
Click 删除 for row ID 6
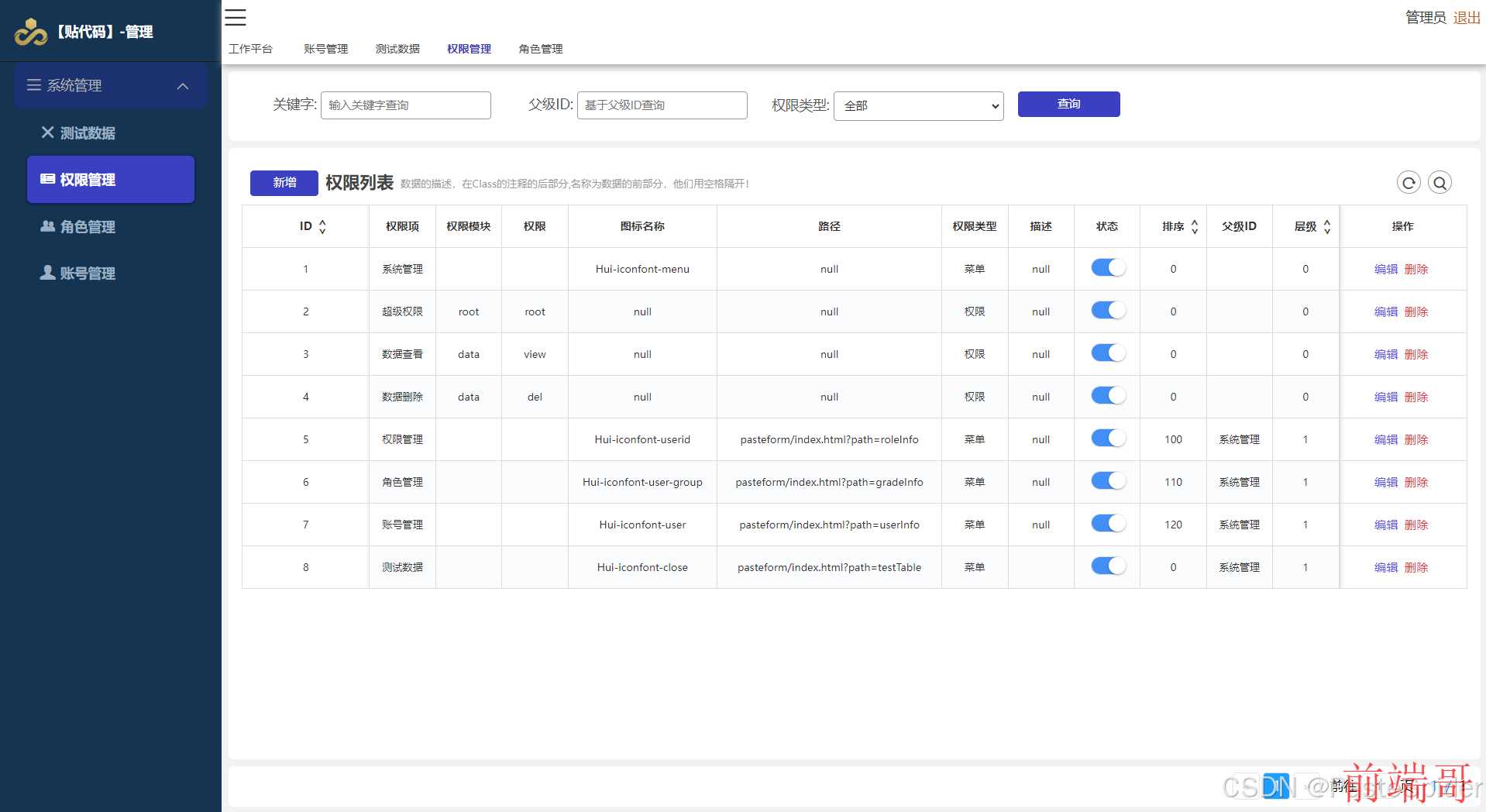tap(1416, 482)
